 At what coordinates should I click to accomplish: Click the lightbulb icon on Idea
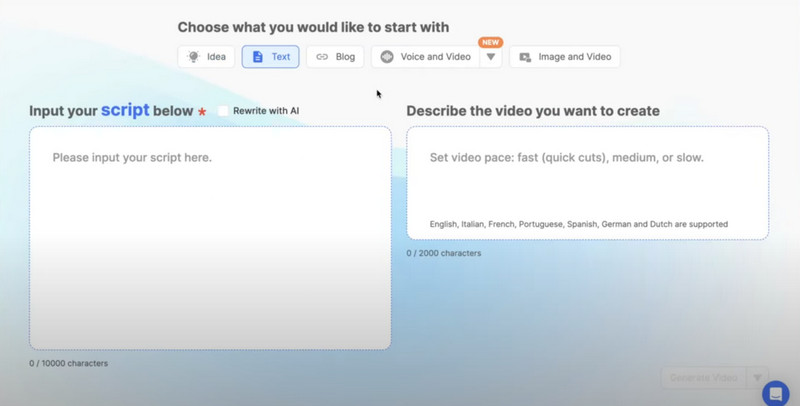tap(193, 57)
